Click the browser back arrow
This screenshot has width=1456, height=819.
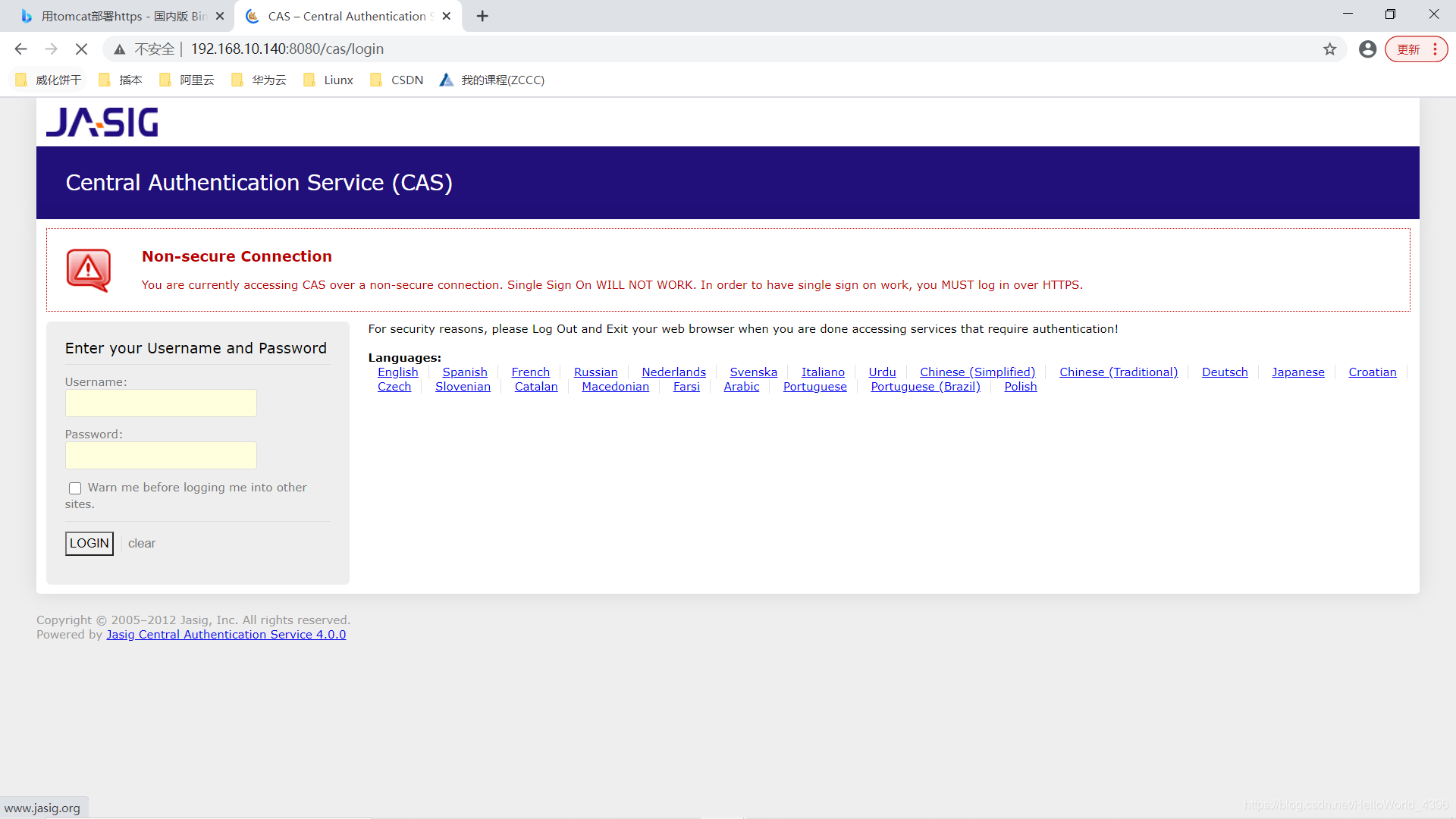tap(20, 49)
